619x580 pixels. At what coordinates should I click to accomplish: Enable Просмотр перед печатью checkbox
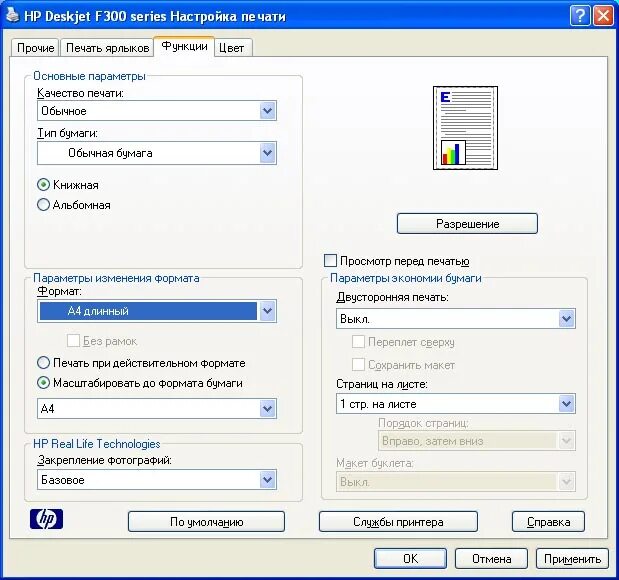pyautogui.click(x=330, y=261)
